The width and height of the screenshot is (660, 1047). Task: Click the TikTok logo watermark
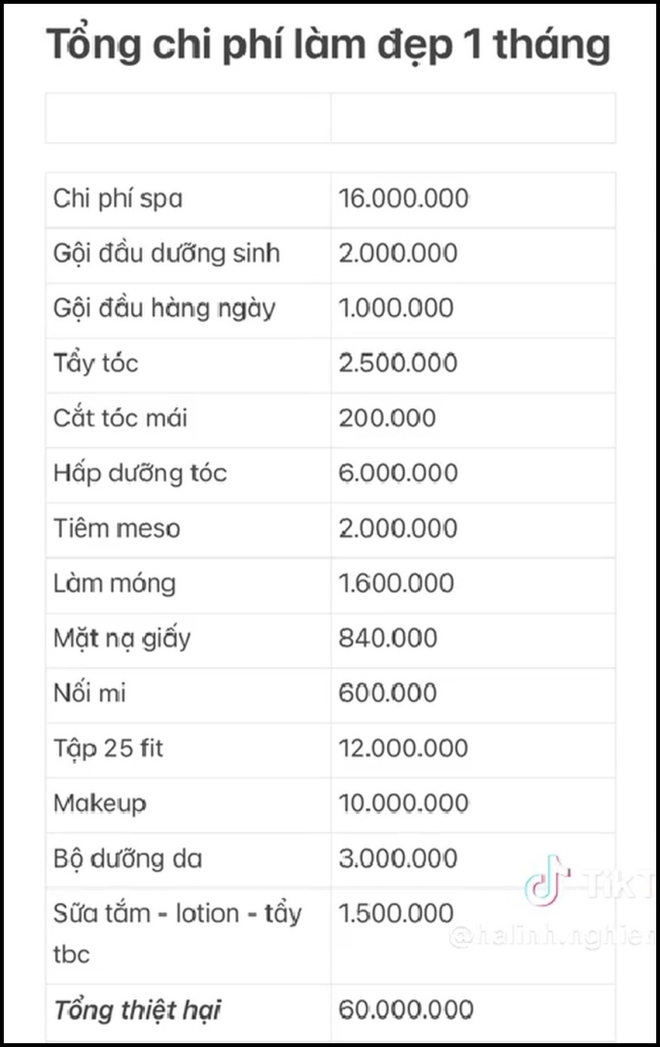tap(547, 880)
